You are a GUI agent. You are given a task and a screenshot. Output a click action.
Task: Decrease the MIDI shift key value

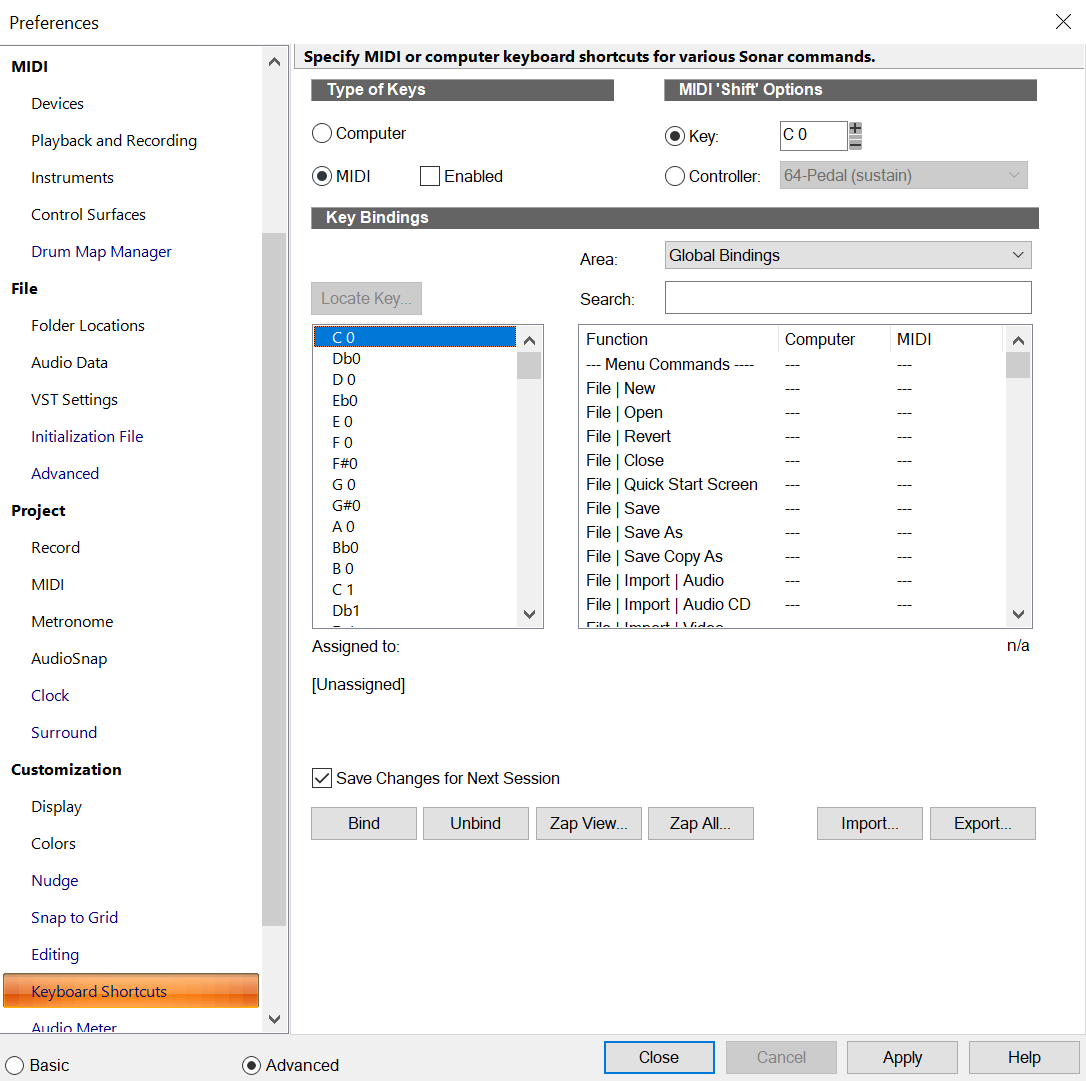pos(855,143)
